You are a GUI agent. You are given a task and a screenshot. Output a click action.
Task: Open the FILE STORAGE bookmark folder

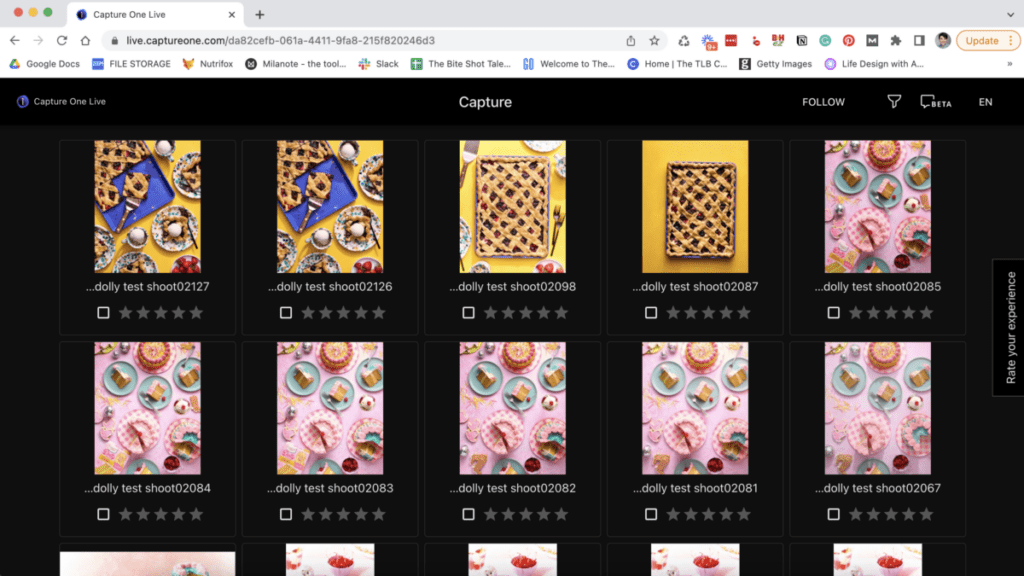131,64
